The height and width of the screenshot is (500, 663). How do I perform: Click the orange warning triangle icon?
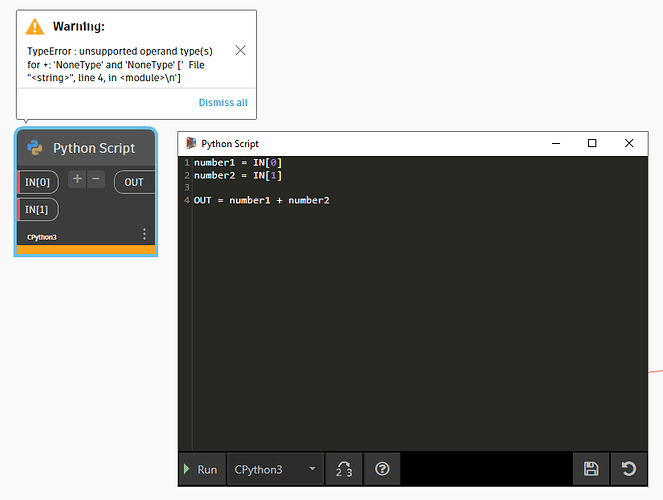coord(35,27)
